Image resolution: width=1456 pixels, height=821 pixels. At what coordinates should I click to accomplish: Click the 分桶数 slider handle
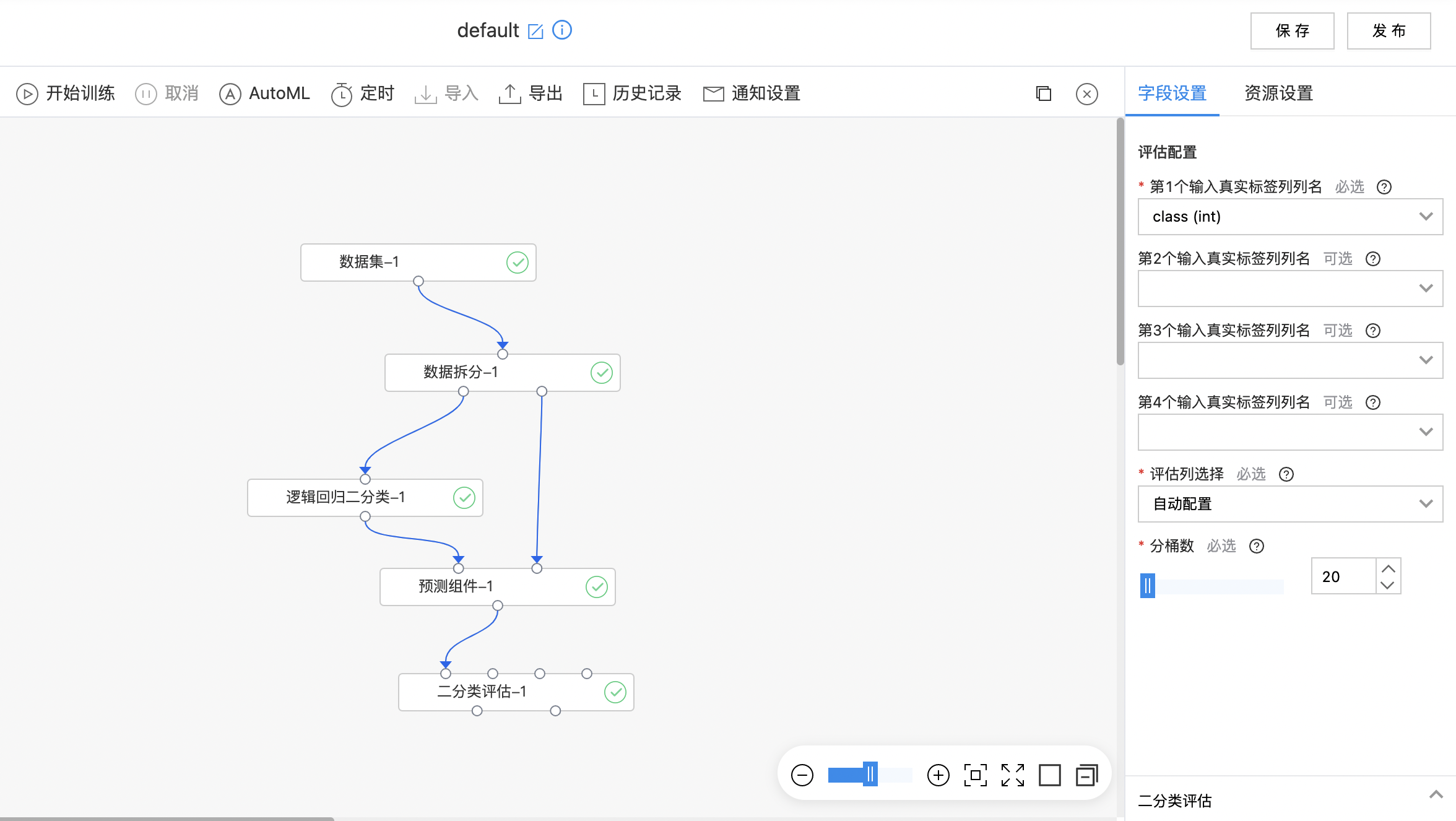[x=1147, y=586]
